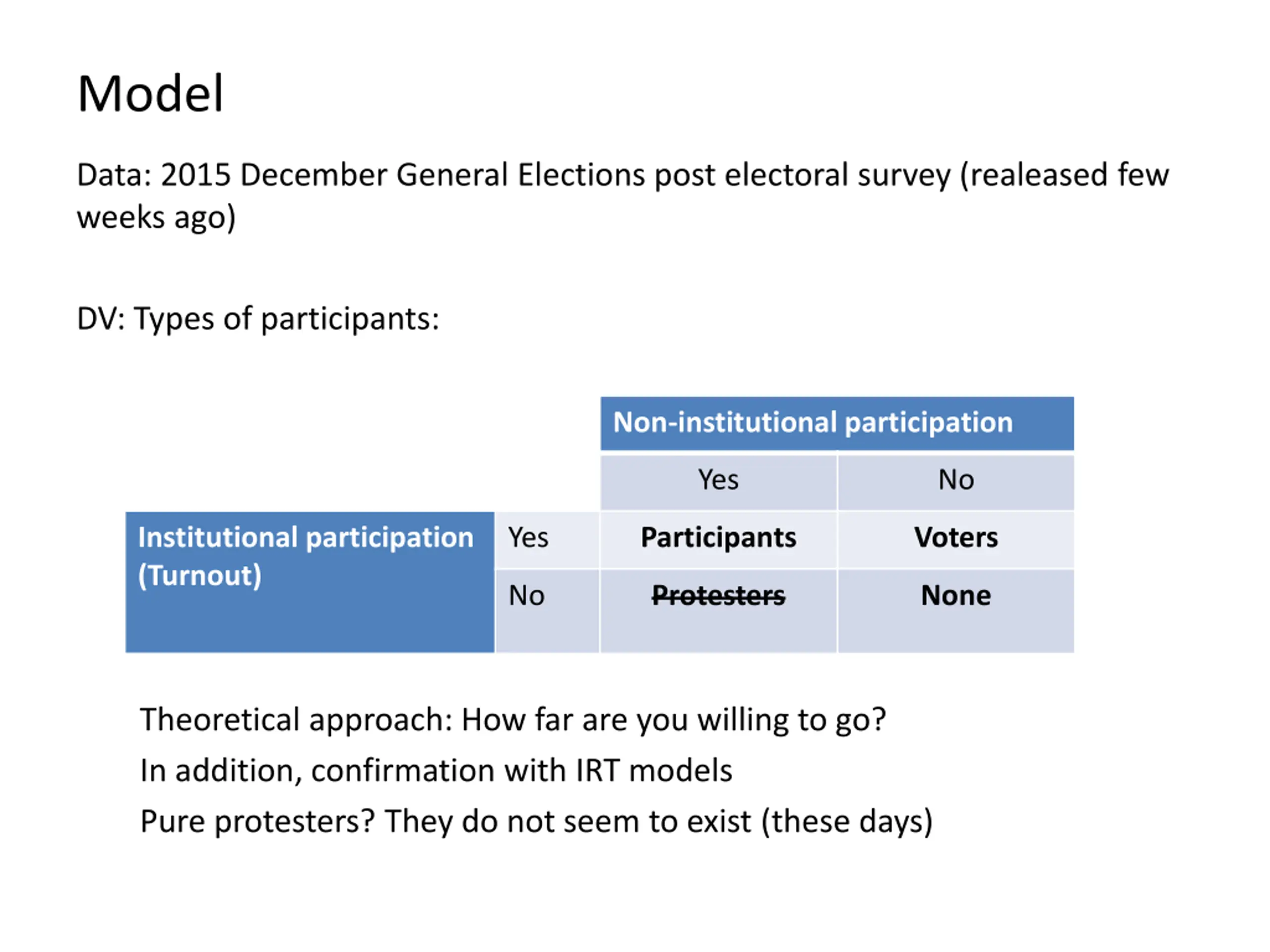
Task: Click the word "(Turnout)" in the blue cell
Action: (200, 576)
